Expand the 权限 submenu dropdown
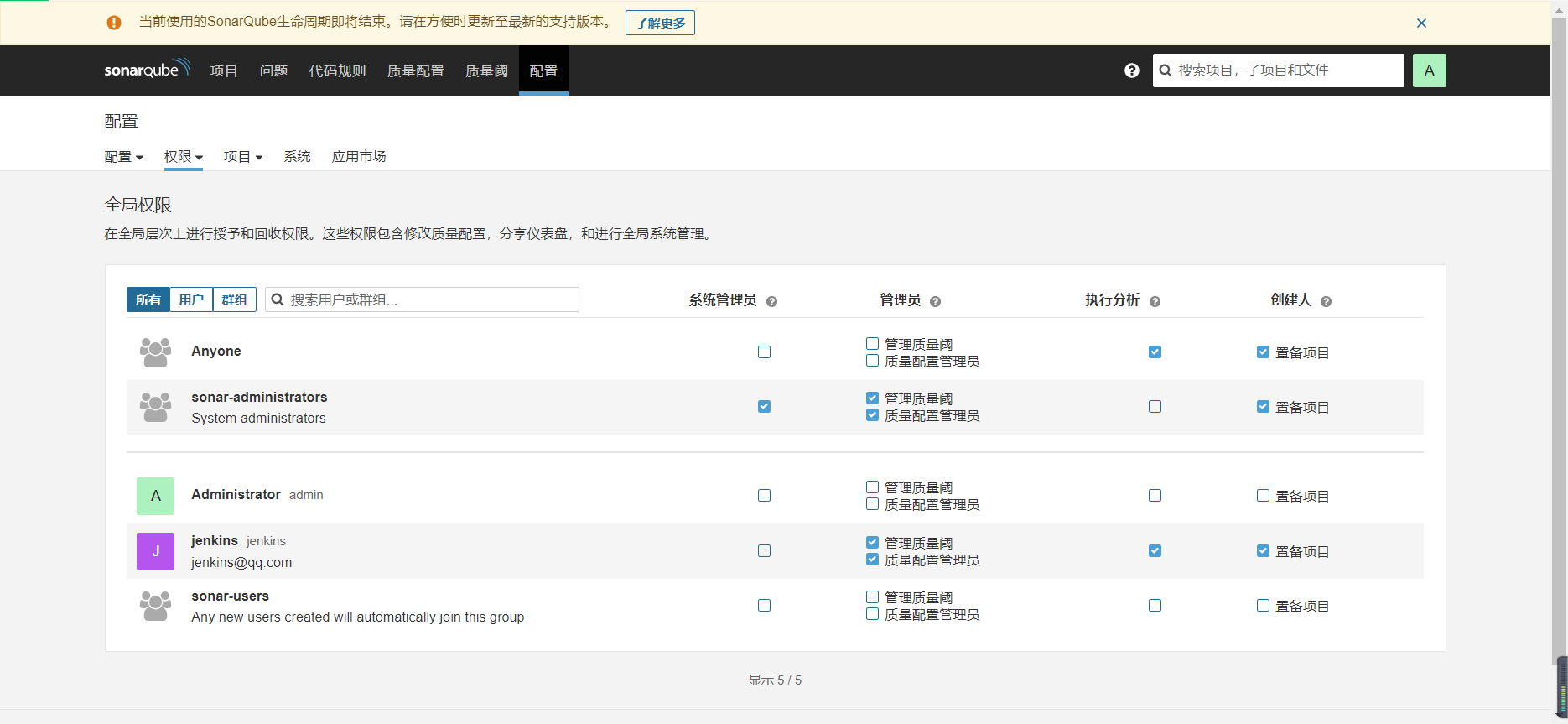 pos(184,157)
